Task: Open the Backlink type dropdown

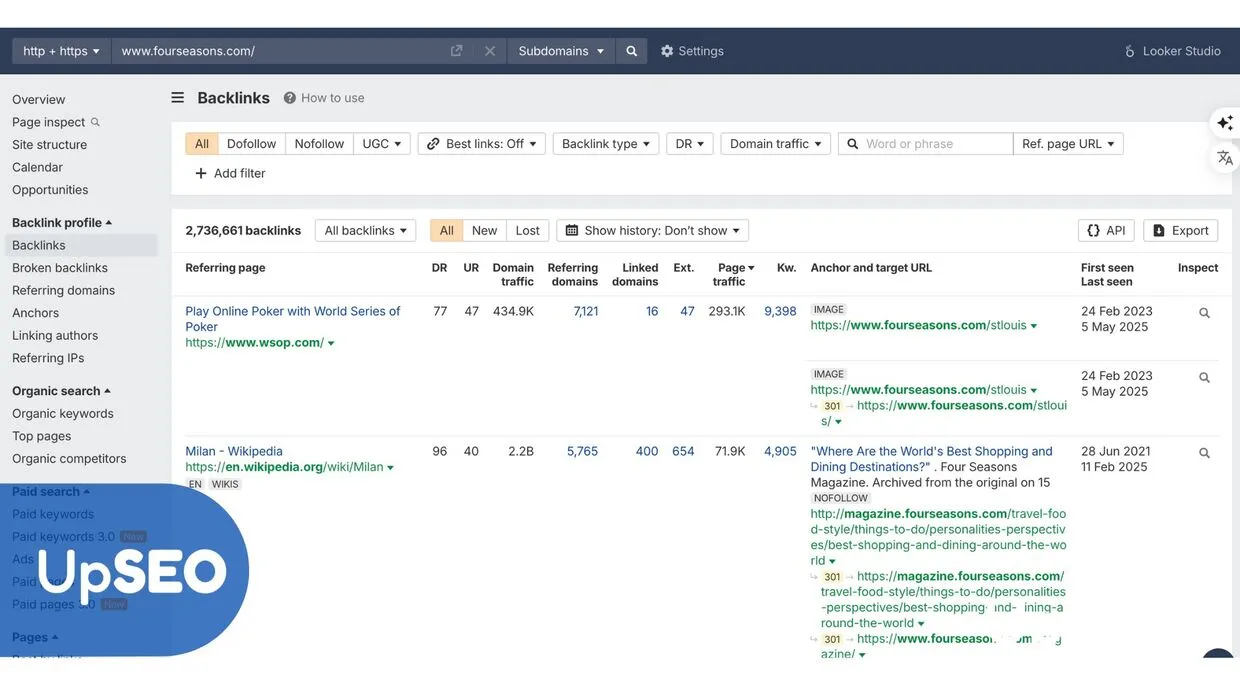Action: point(606,144)
